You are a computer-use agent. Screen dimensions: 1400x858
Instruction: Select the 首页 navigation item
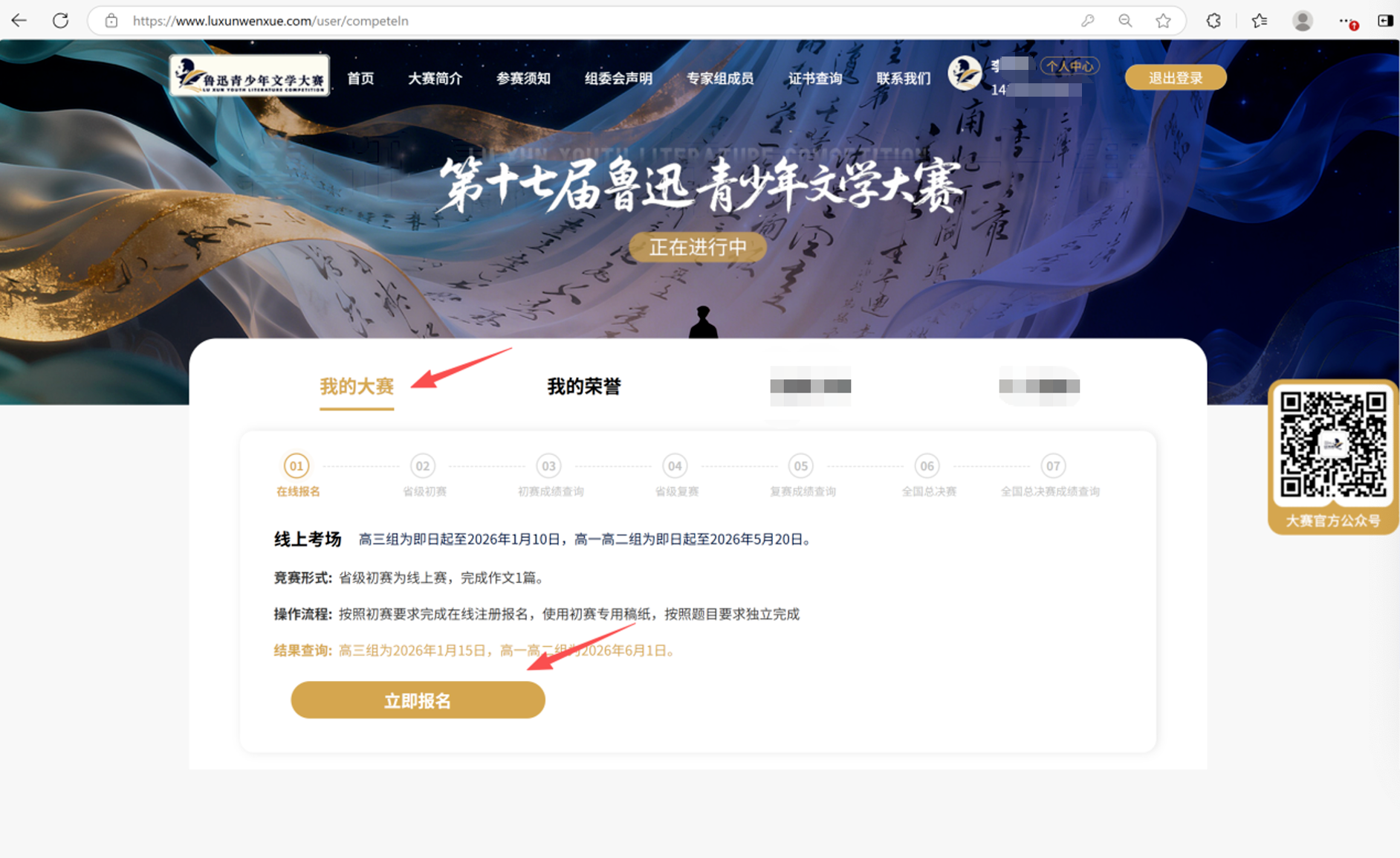click(x=360, y=78)
